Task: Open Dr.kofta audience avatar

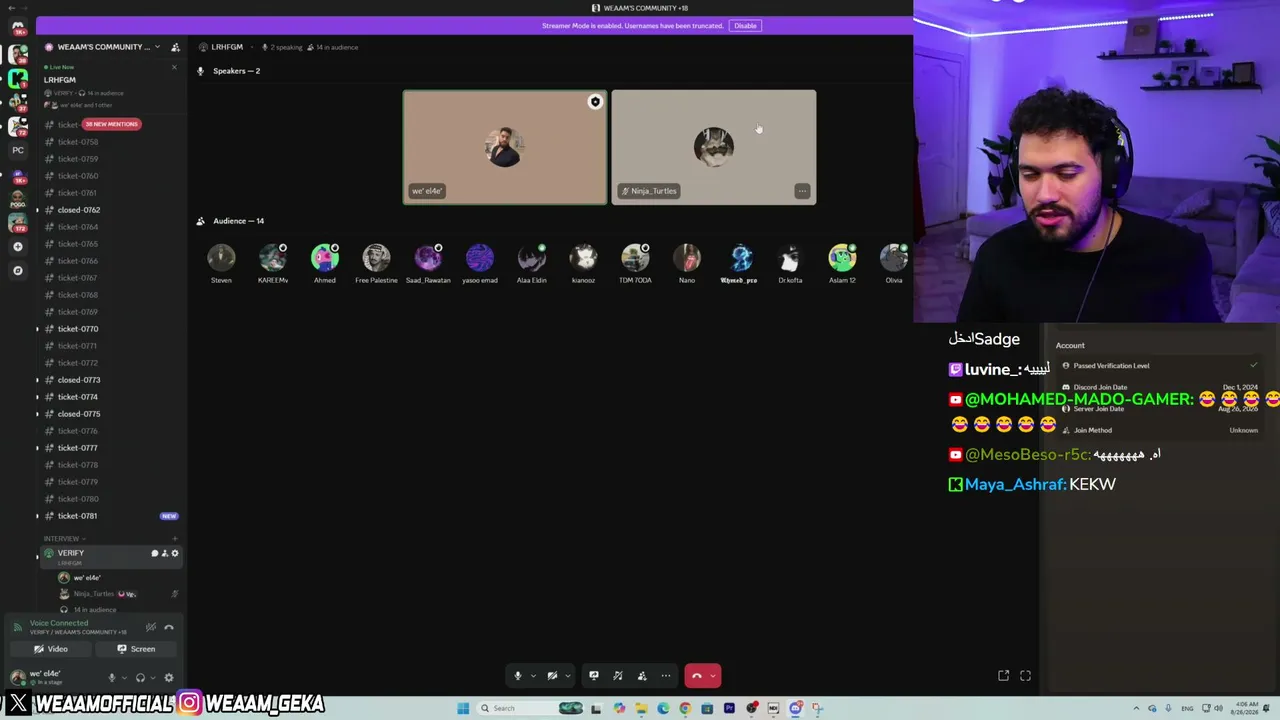Action: click(790, 259)
